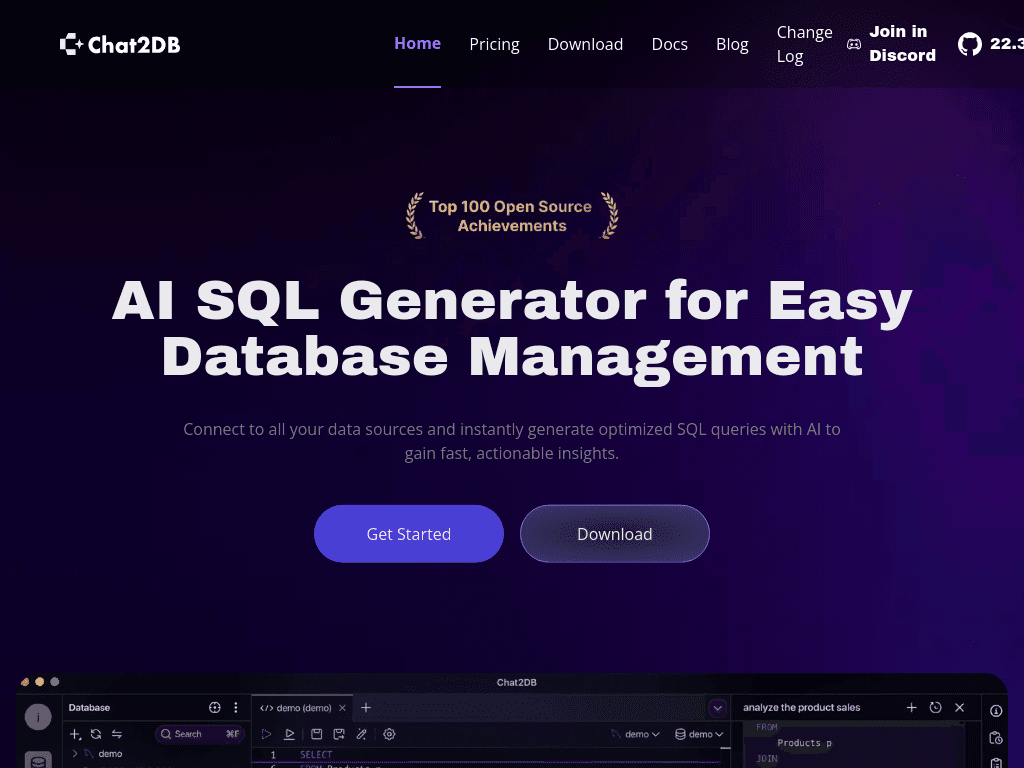Close the analyze the product sales panel
Image resolution: width=1024 pixels, height=768 pixels.
[x=959, y=707]
